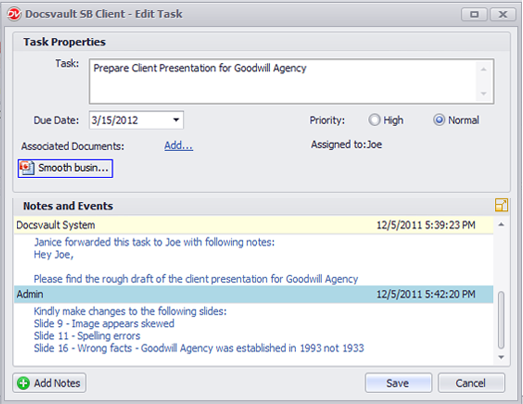Image resolution: width=523 pixels, height=404 pixels.
Task: Select High priority radio button
Action: pos(374,120)
